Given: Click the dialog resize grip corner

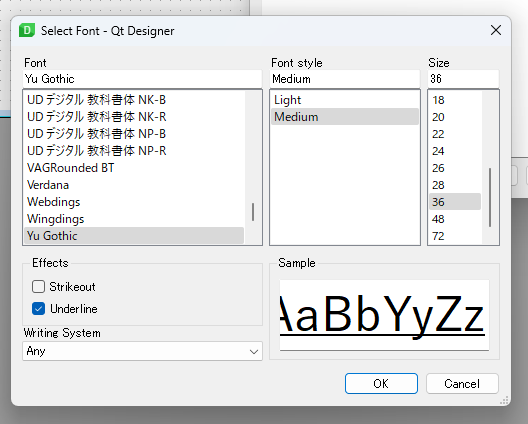Looking at the screenshot, I should 504,400.
